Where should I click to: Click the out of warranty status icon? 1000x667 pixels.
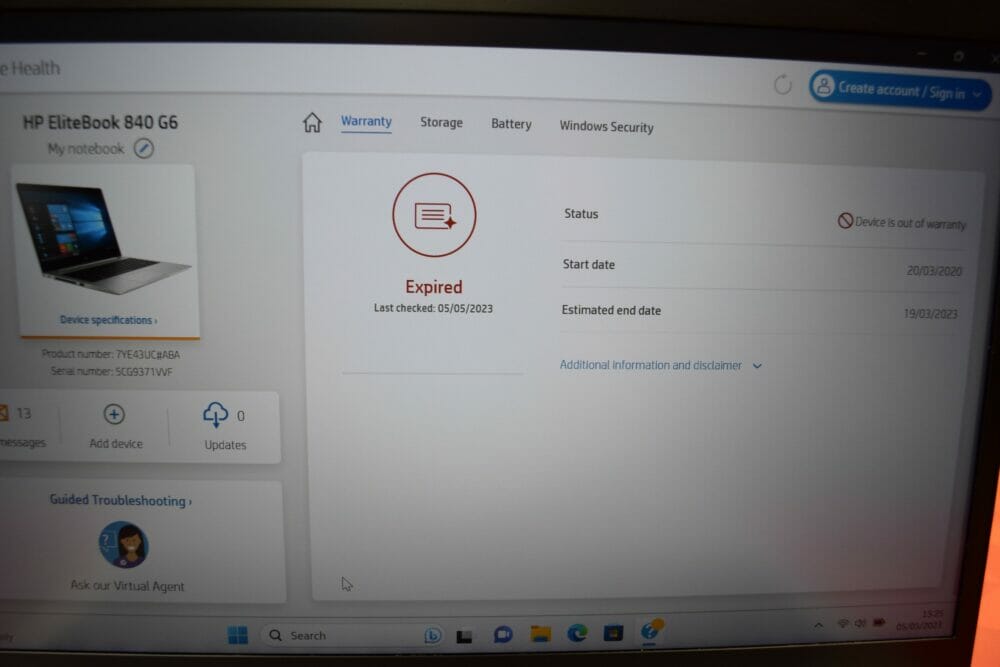pos(845,221)
